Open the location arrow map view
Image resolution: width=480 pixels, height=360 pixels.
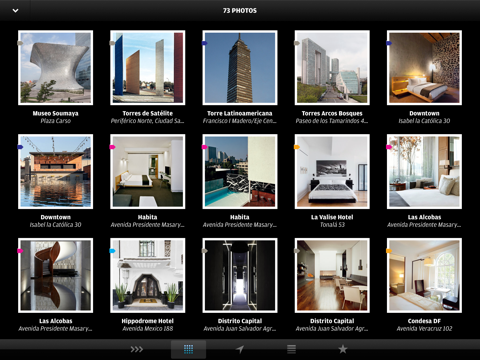coord(240,349)
